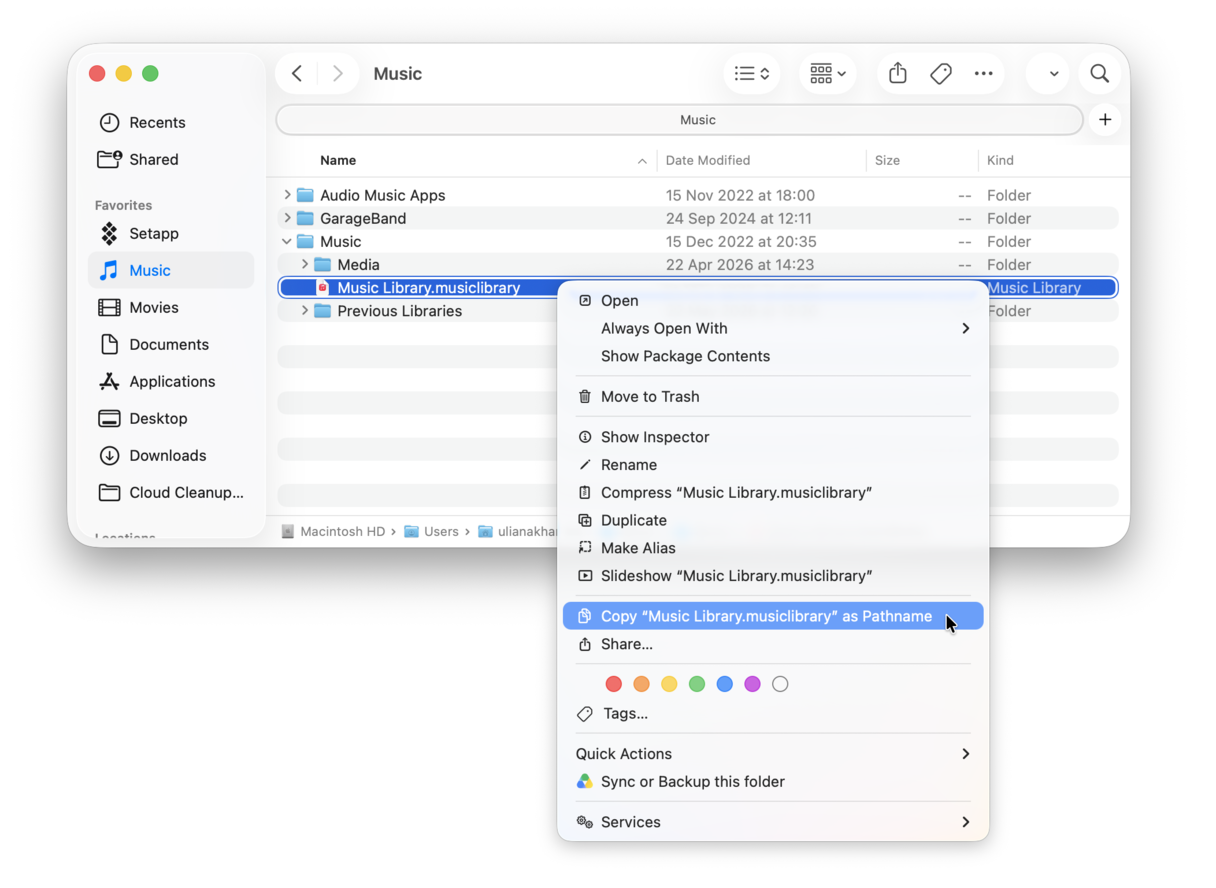Clear tag with the empty circle
The image size is (1216, 888).
(x=780, y=684)
